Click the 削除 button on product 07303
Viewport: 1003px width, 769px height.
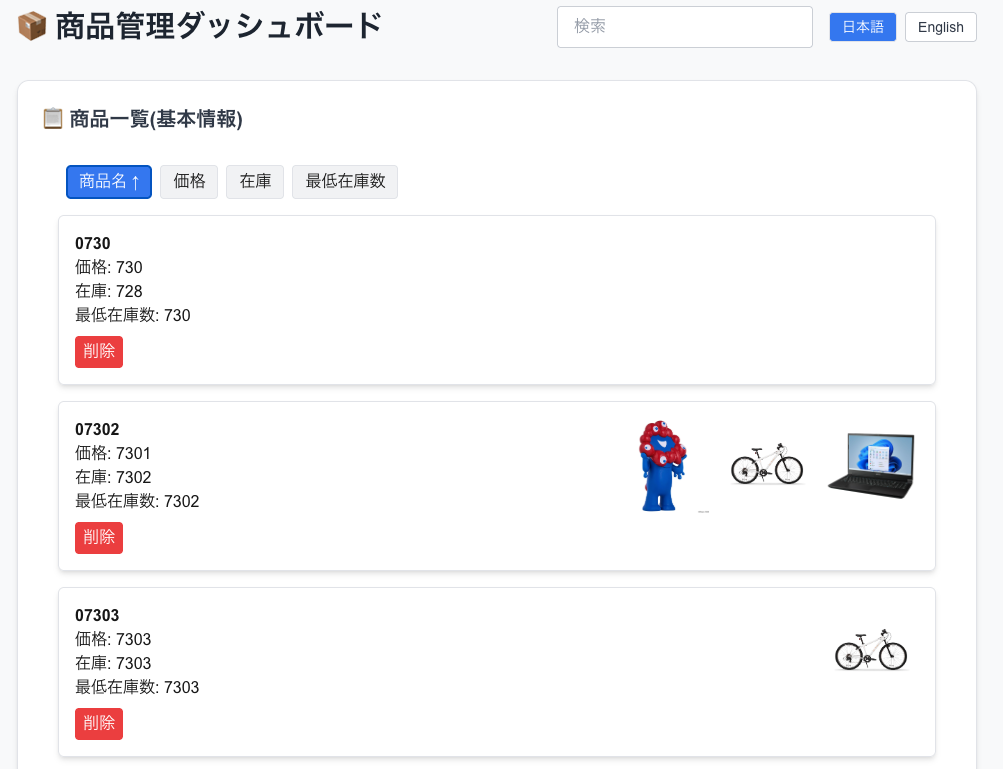[x=98, y=723]
